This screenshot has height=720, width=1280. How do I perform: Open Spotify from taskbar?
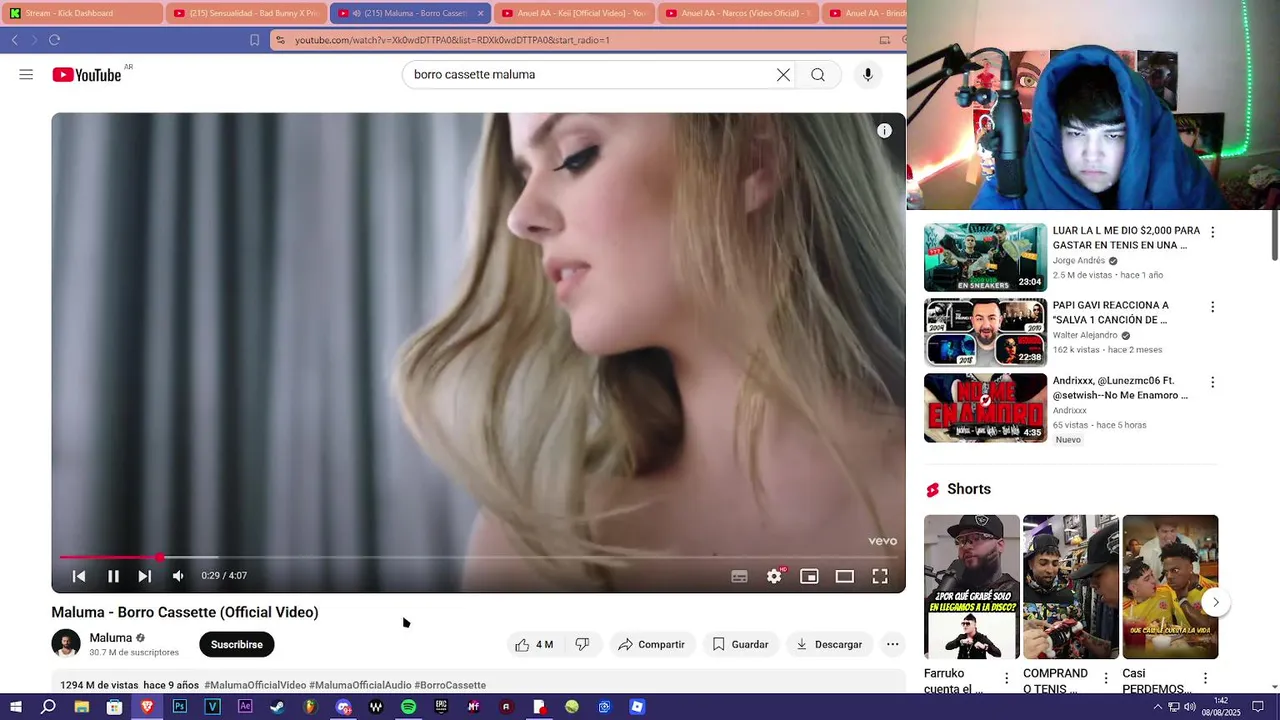click(408, 707)
